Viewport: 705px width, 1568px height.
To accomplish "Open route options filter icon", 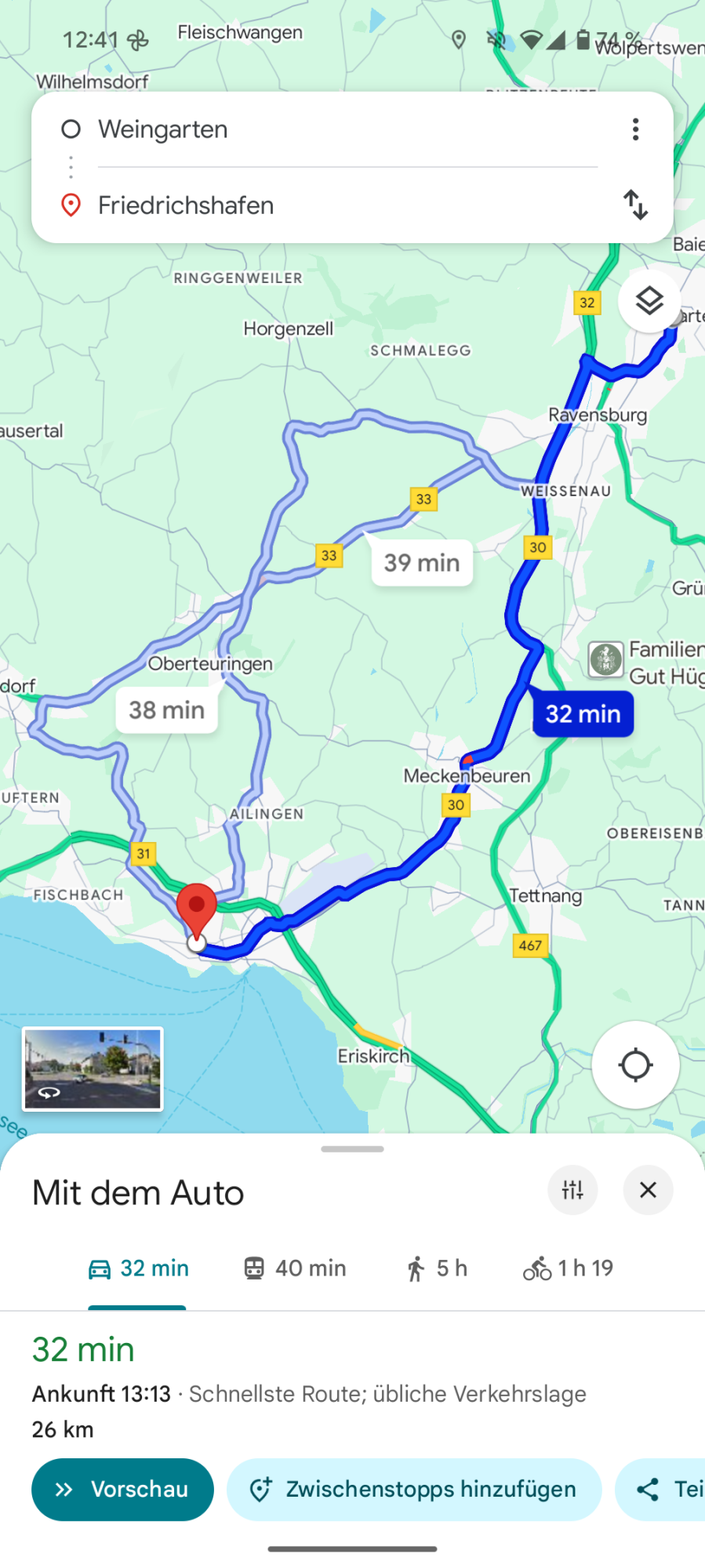I will pos(572,1190).
